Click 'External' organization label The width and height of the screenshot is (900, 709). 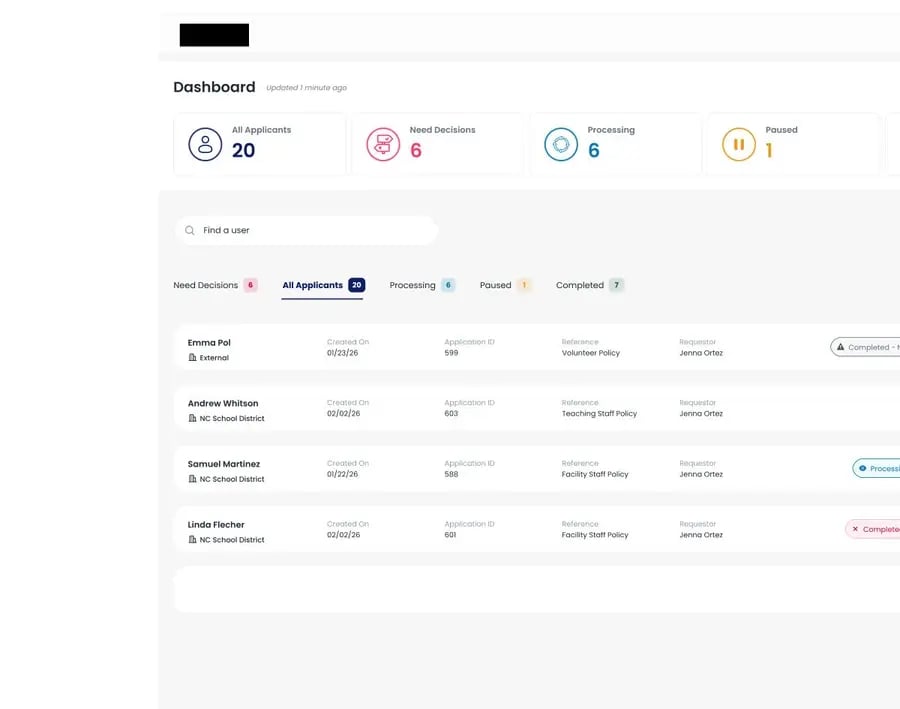pos(214,358)
